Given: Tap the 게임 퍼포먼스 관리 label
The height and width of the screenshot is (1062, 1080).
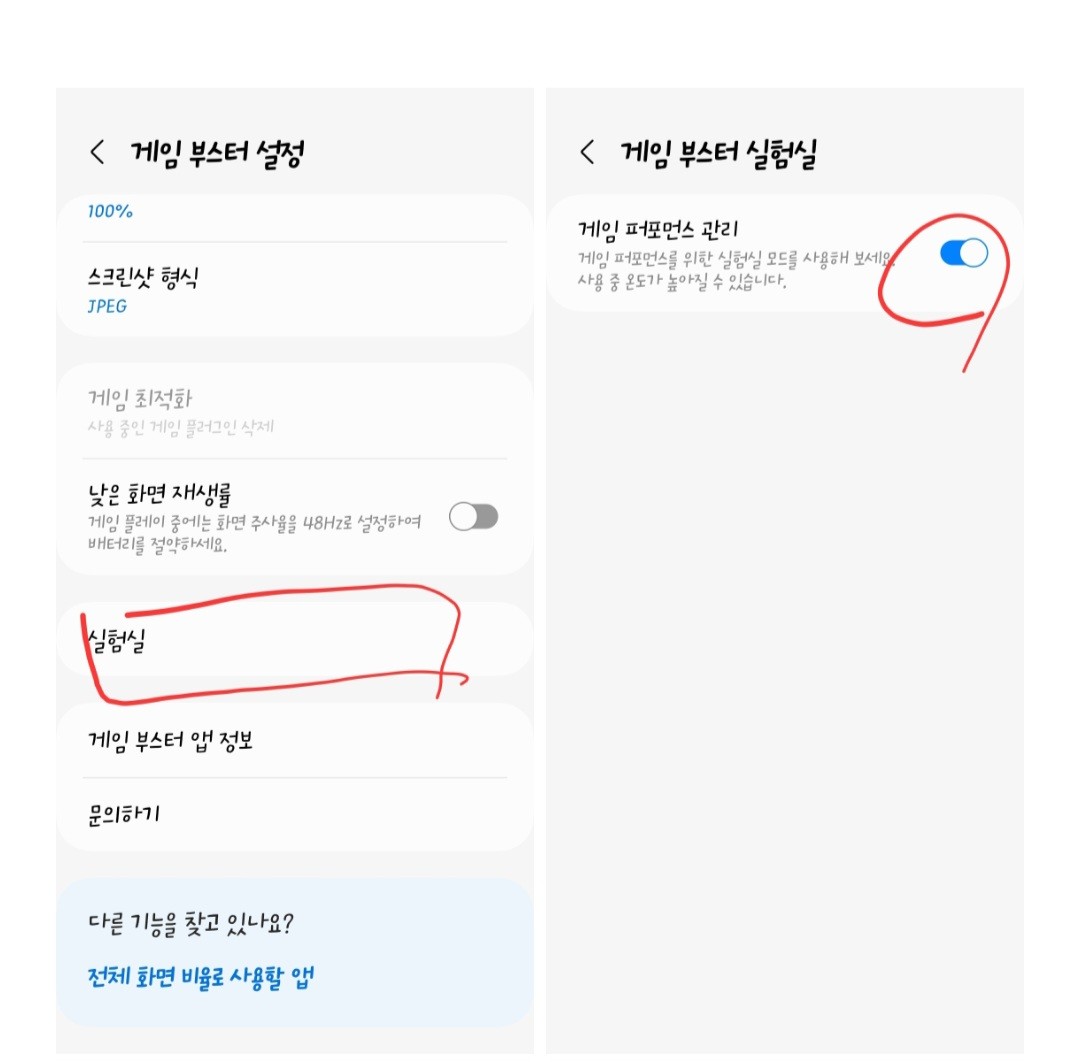Looking at the screenshot, I should tap(658, 229).
